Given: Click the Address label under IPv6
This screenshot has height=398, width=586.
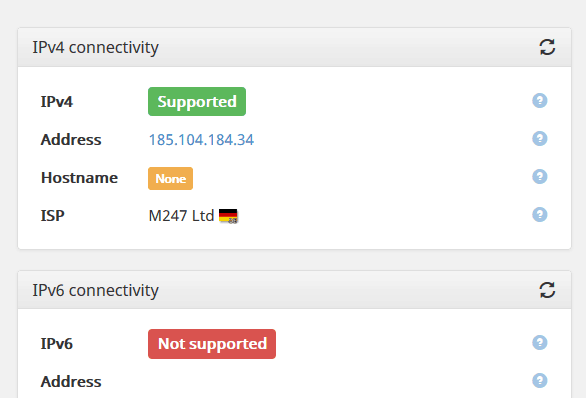Looking at the screenshot, I should coord(71,382).
